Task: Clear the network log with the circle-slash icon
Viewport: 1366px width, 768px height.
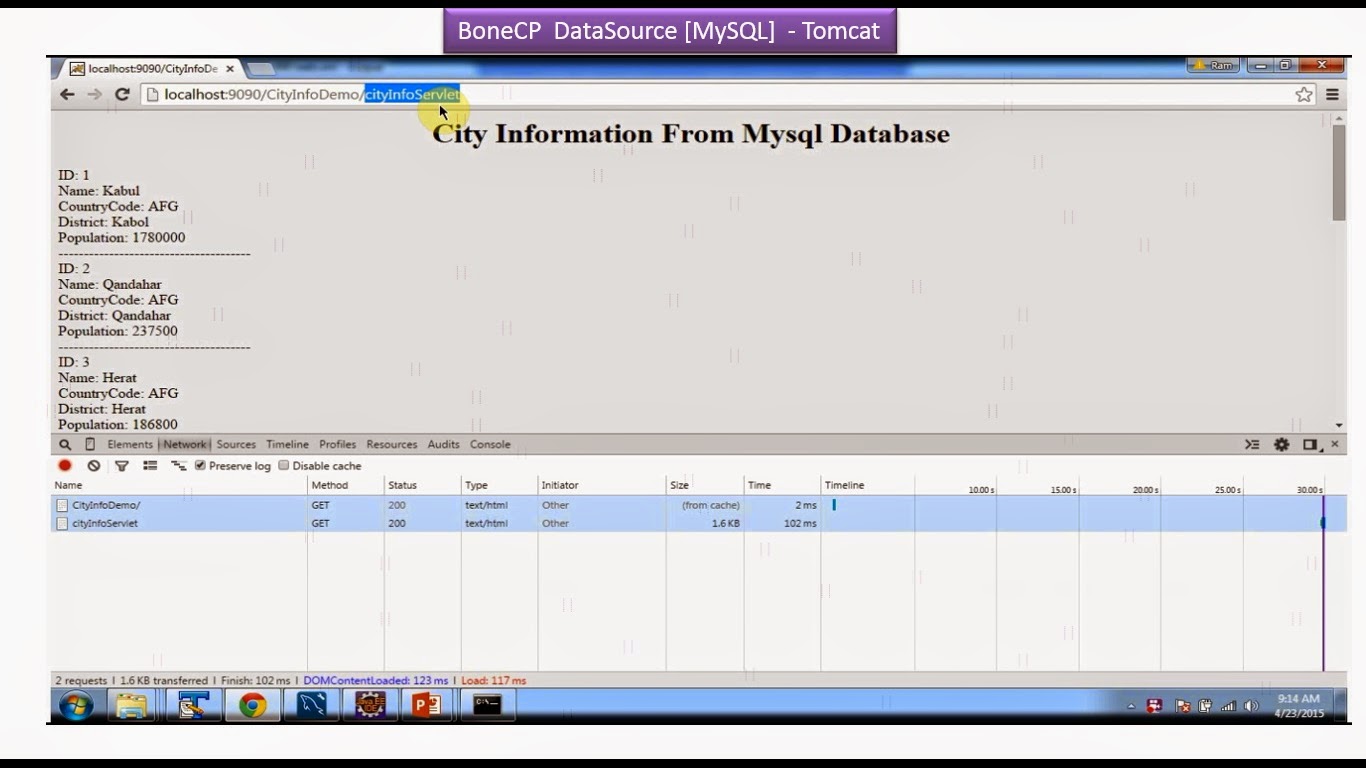Action: pos(93,466)
